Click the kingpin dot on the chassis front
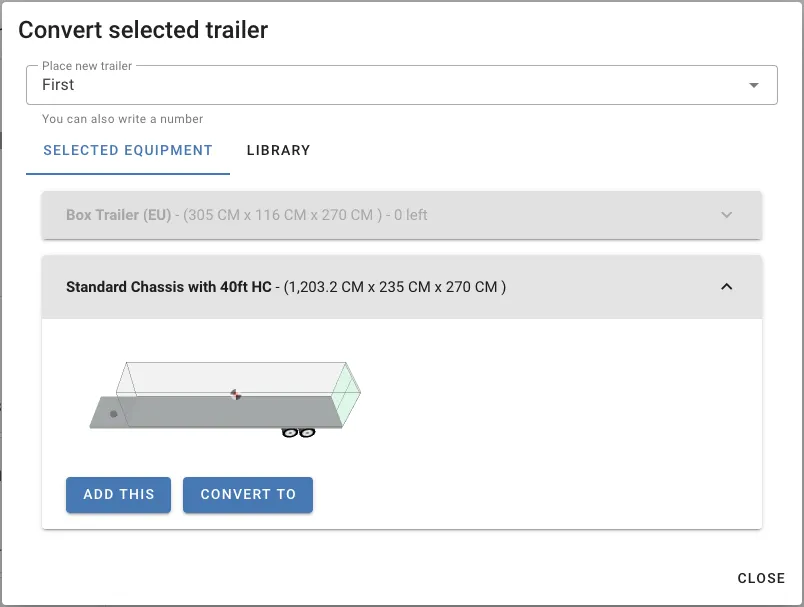This screenshot has width=804, height=607. (113, 414)
